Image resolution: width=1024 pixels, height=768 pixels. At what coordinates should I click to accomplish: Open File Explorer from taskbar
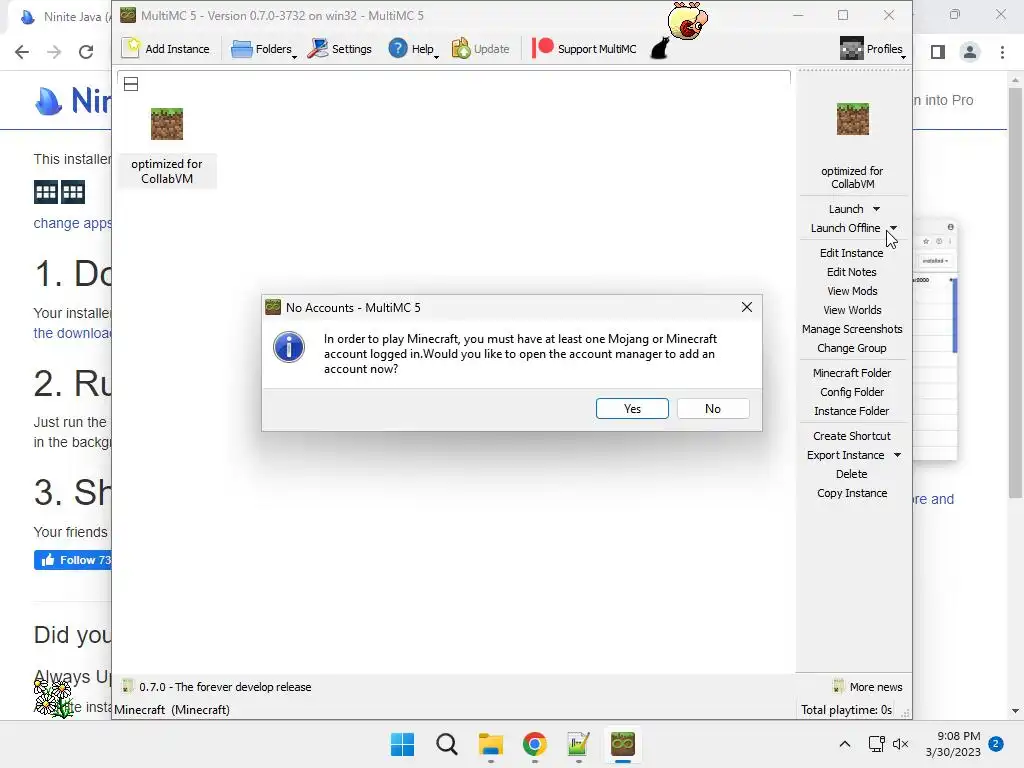pyautogui.click(x=490, y=744)
